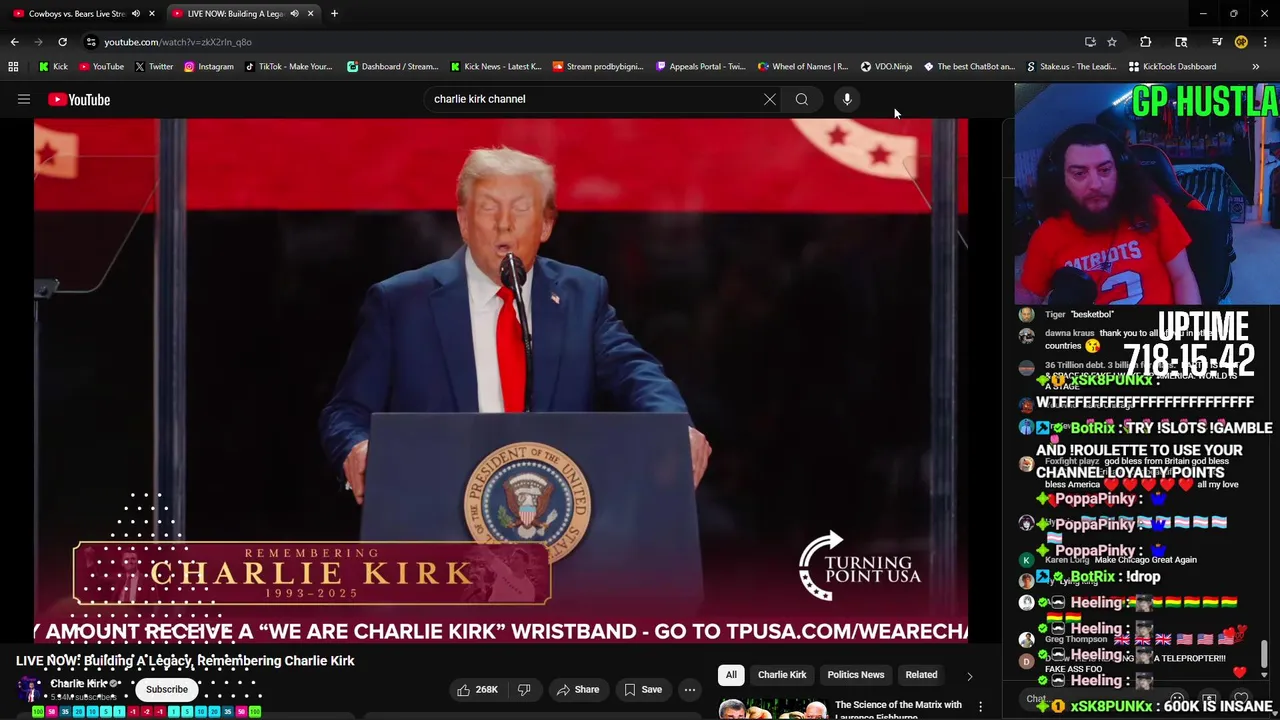Click the live chat scrollbar
1280x720 pixels.
point(1264,654)
